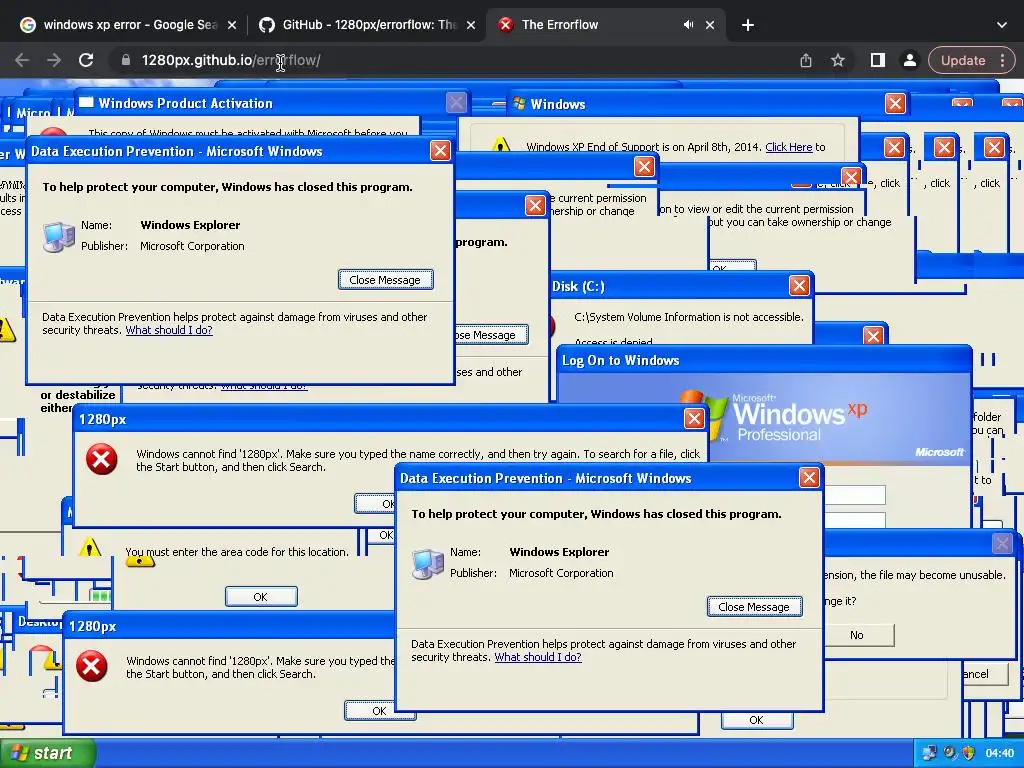Click OK in the area code warning dialog
The image size is (1024, 768).
tap(261, 597)
